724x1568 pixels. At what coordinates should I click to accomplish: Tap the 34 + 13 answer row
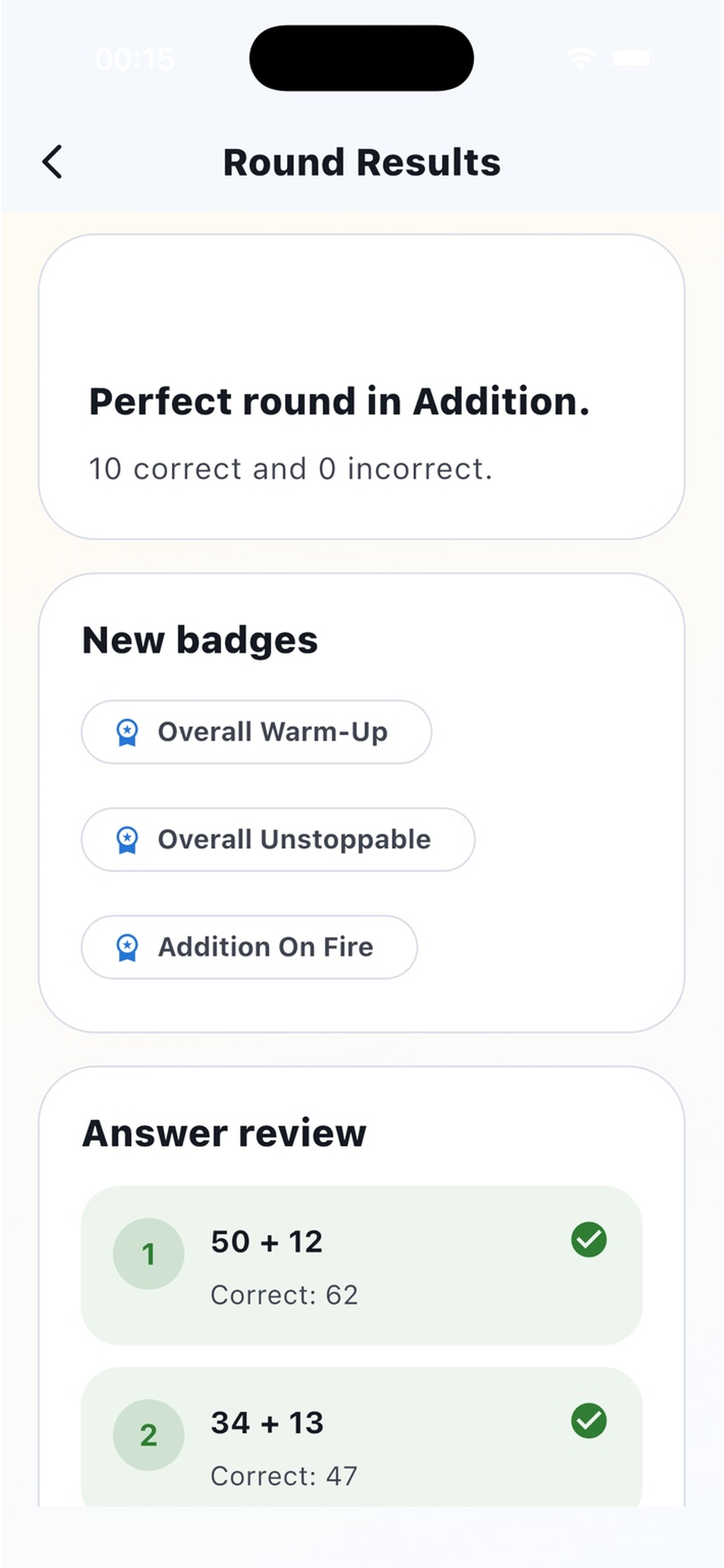click(x=361, y=1437)
